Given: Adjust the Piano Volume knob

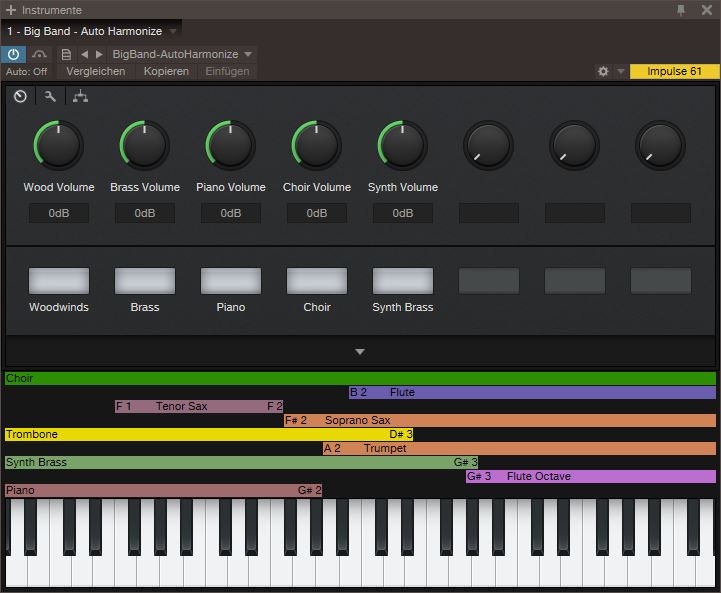Looking at the screenshot, I should (x=230, y=145).
